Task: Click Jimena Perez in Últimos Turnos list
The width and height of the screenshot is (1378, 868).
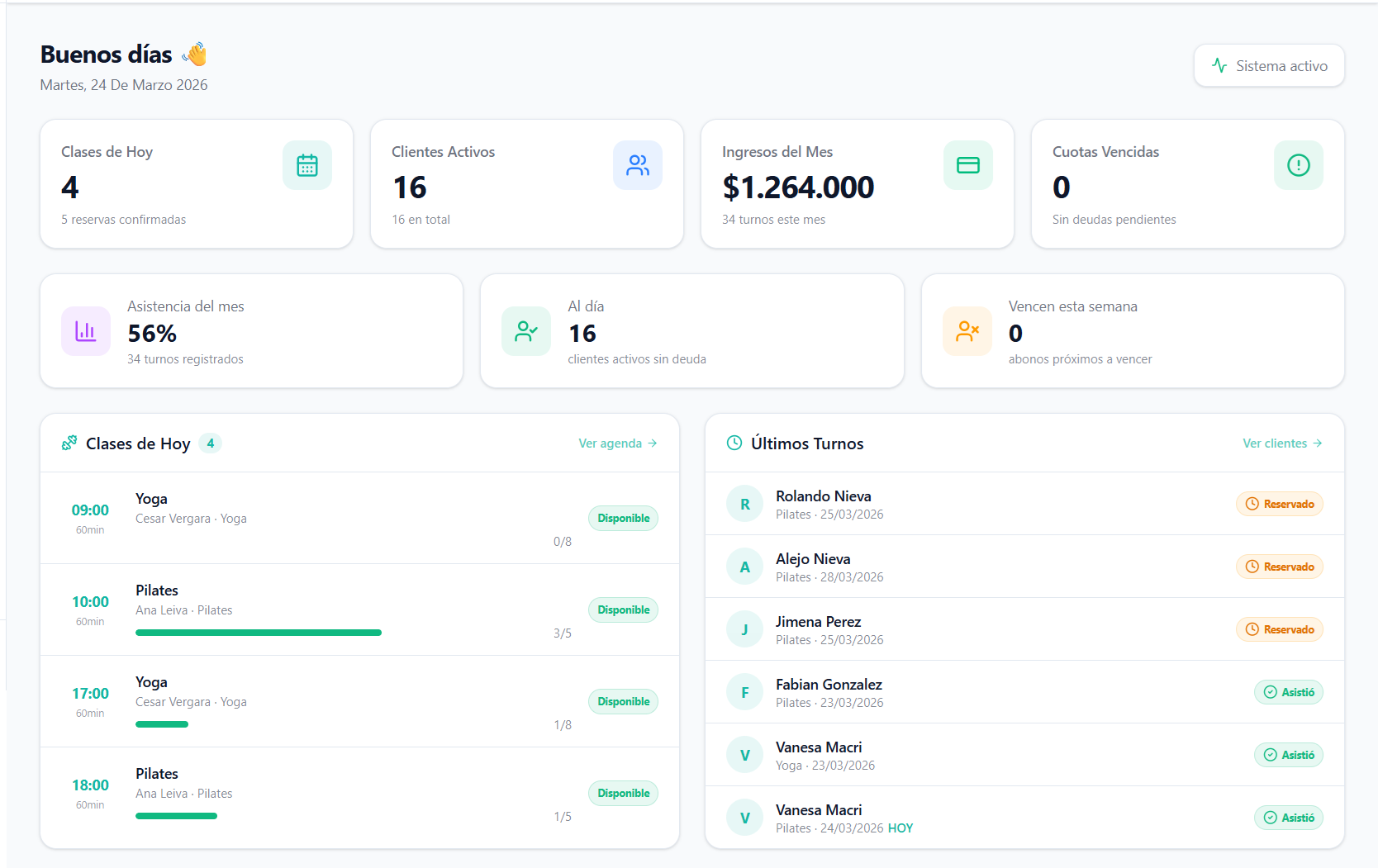Action: click(819, 621)
